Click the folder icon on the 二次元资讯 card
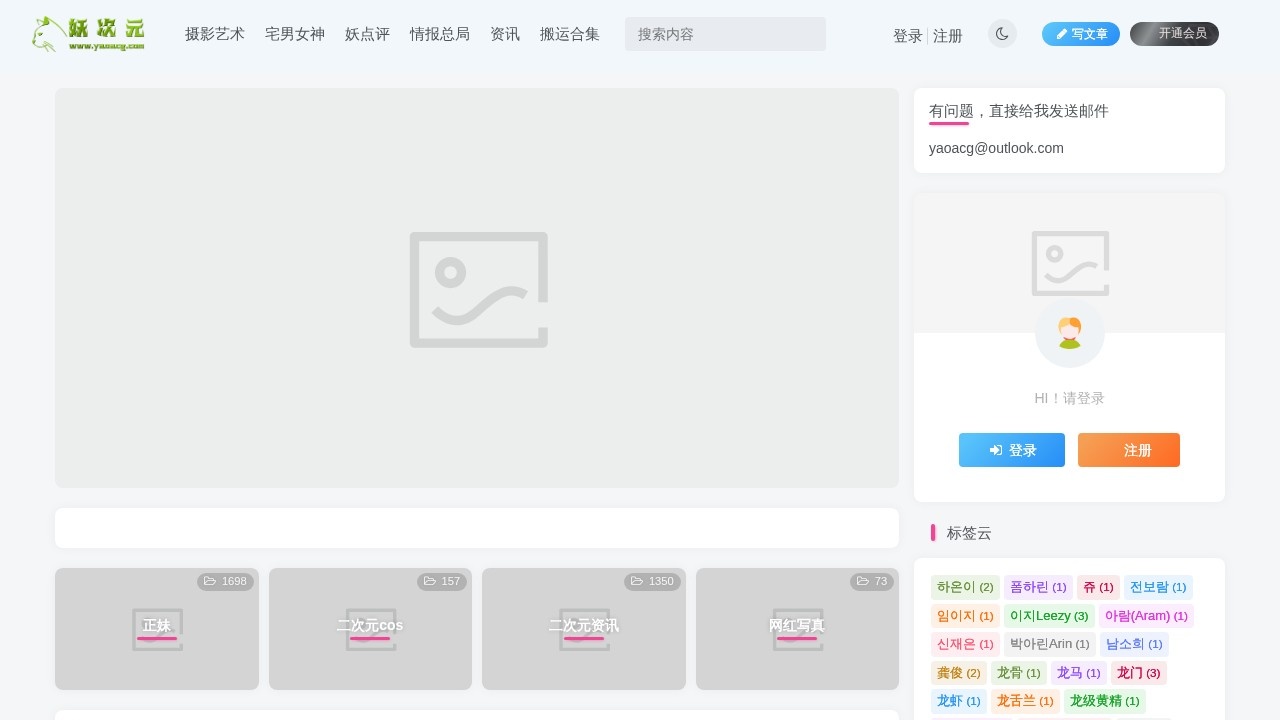This screenshot has width=1280, height=720. tap(637, 581)
